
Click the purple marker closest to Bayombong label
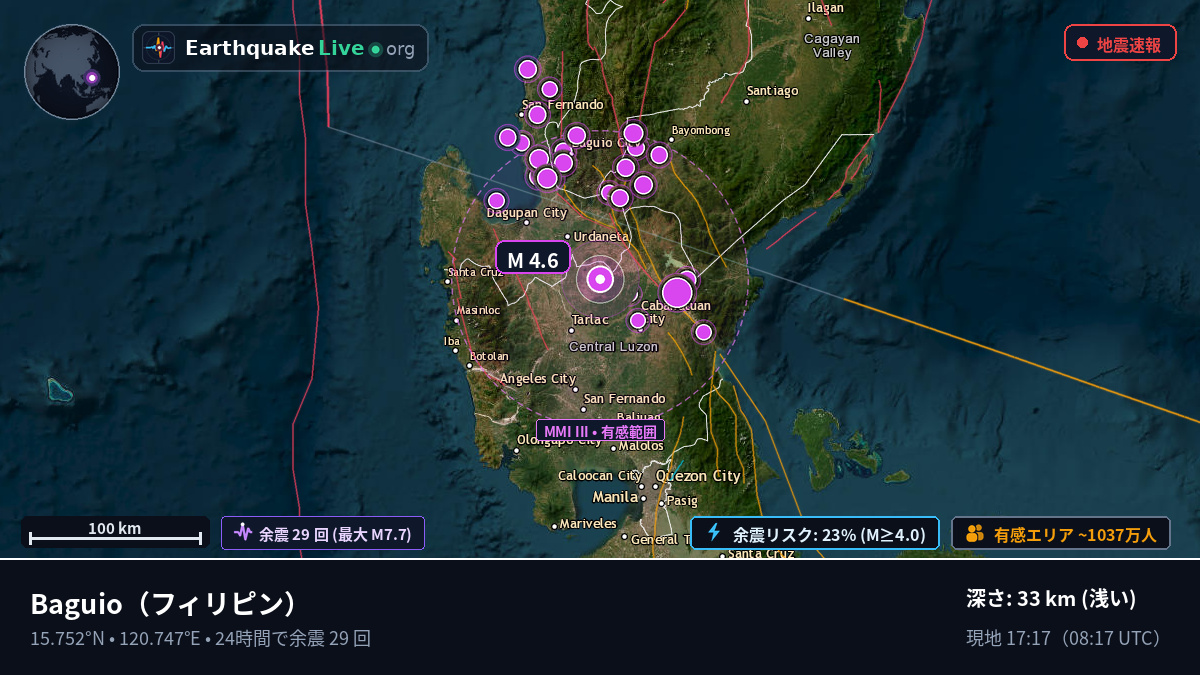point(659,154)
